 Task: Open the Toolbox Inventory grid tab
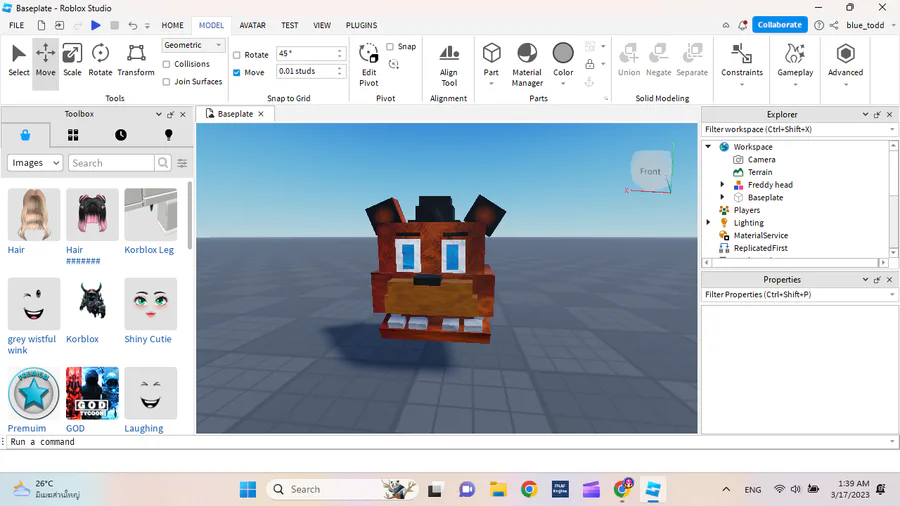(x=73, y=135)
